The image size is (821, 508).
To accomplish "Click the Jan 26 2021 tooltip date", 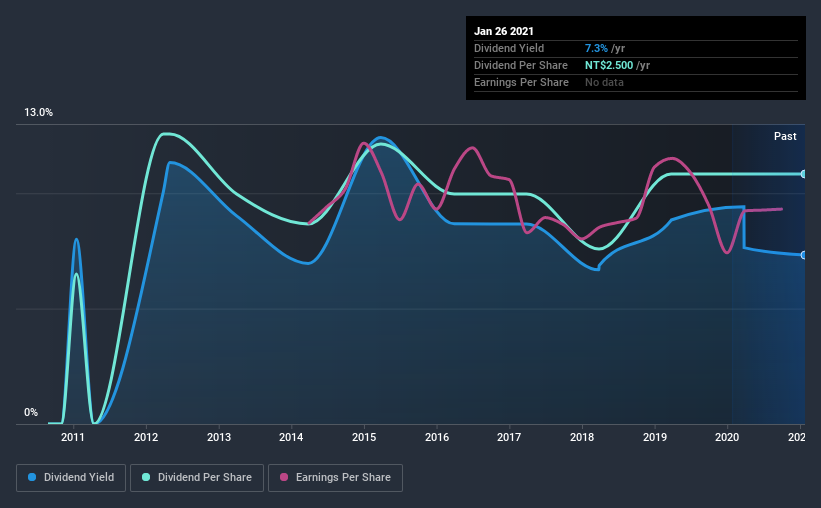I will [504, 31].
